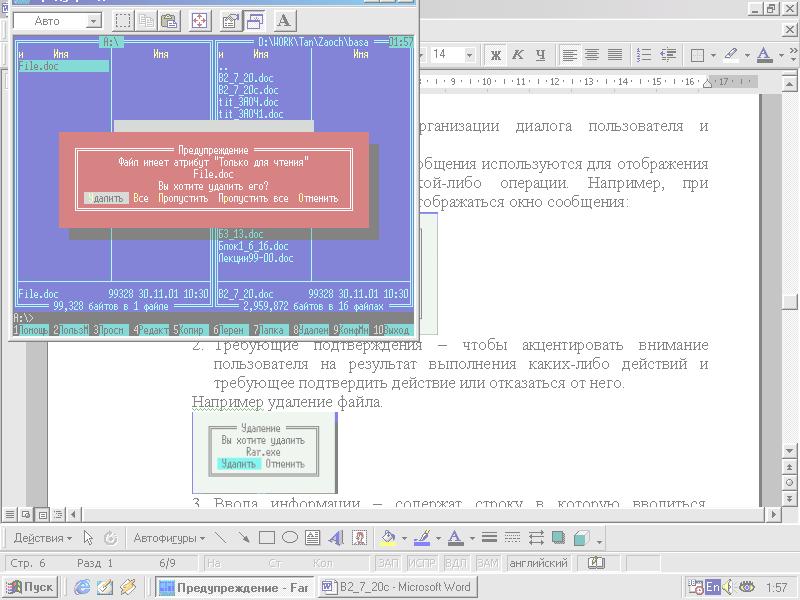Open the Авто font size dropdown in Far window
This screenshot has width=800, height=600.
pos(93,21)
